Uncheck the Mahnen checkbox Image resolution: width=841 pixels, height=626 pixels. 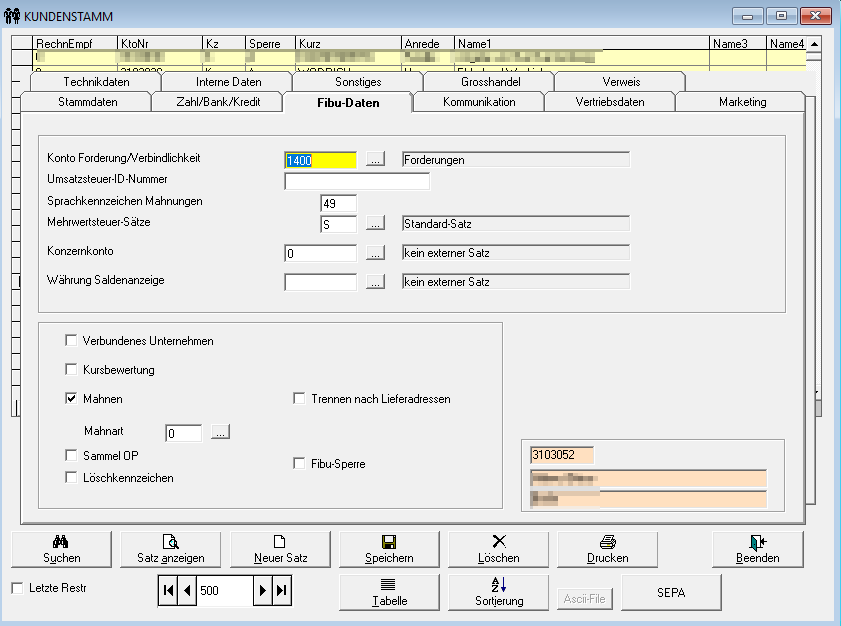click(x=71, y=399)
